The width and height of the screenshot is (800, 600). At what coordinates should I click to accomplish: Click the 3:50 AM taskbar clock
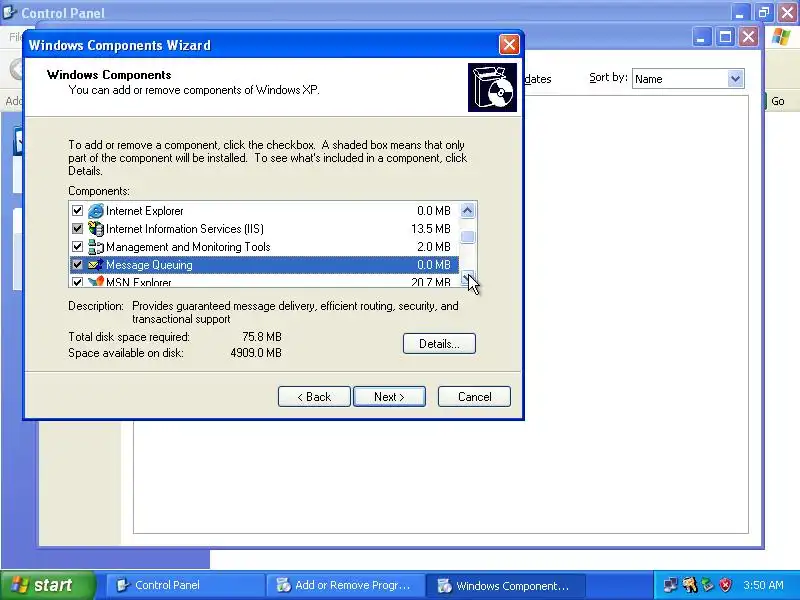[x=763, y=585]
